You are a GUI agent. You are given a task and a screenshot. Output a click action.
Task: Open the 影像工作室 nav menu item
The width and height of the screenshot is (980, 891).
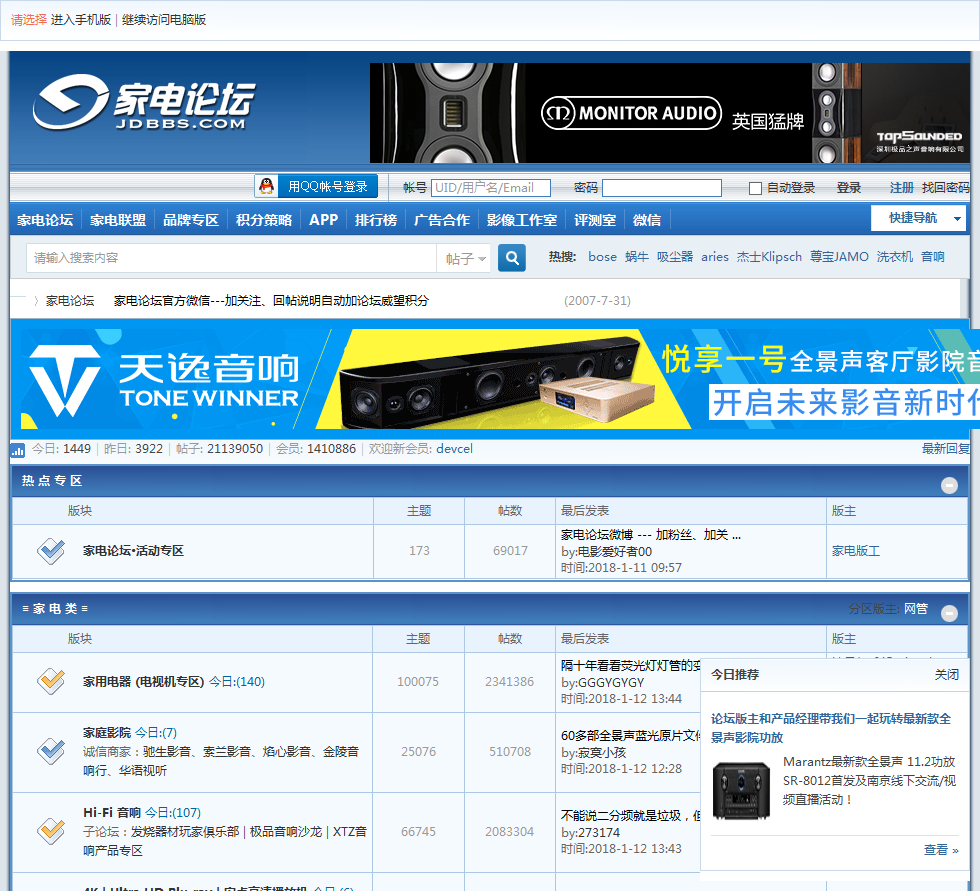pos(522,220)
